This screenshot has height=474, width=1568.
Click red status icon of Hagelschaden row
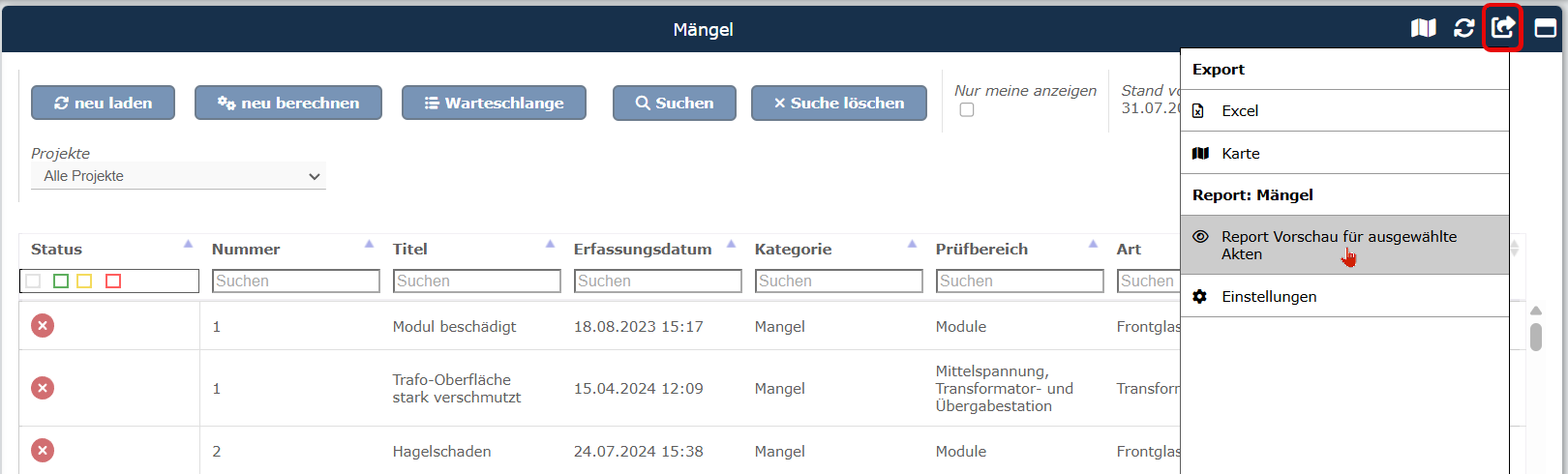43,451
